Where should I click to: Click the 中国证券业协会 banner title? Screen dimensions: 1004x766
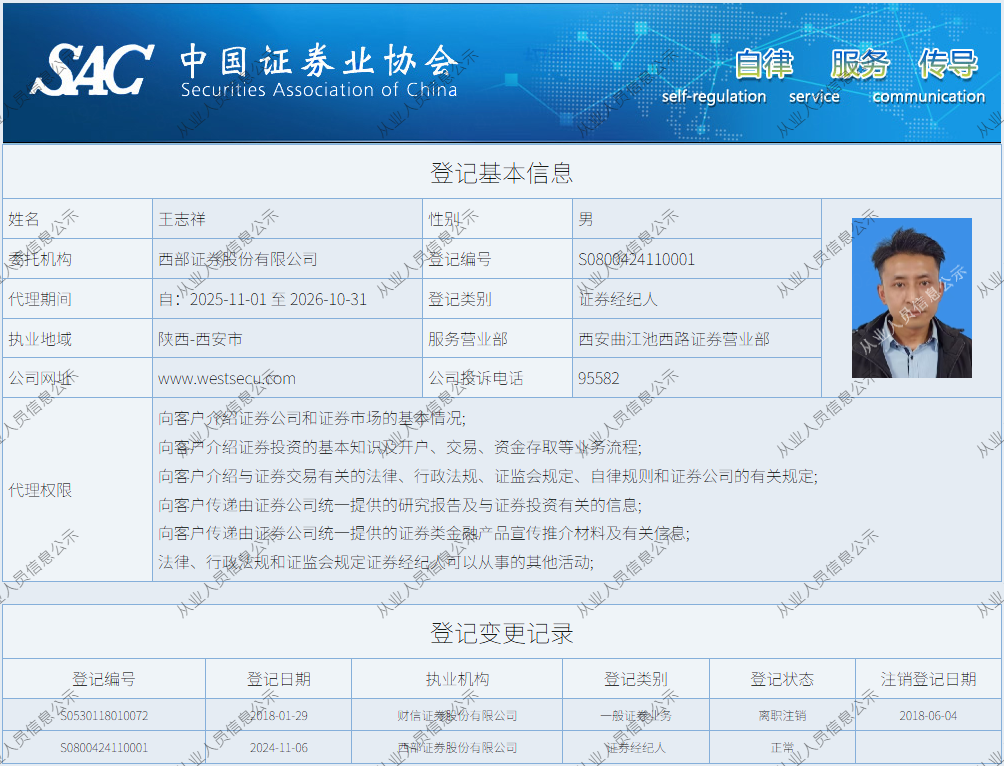coord(318,62)
